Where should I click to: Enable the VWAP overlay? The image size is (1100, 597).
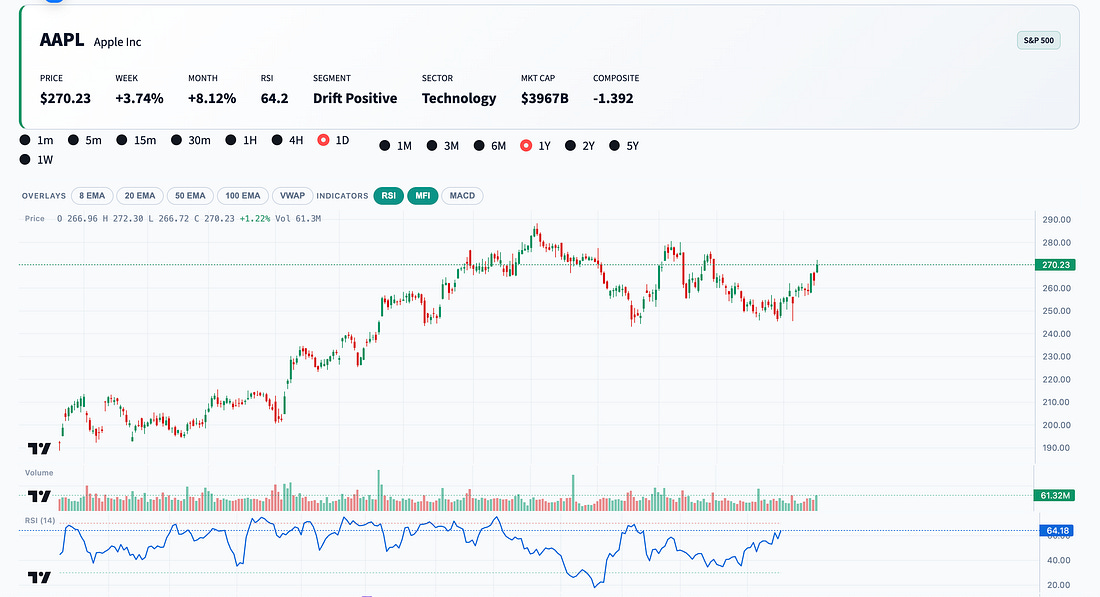click(293, 196)
